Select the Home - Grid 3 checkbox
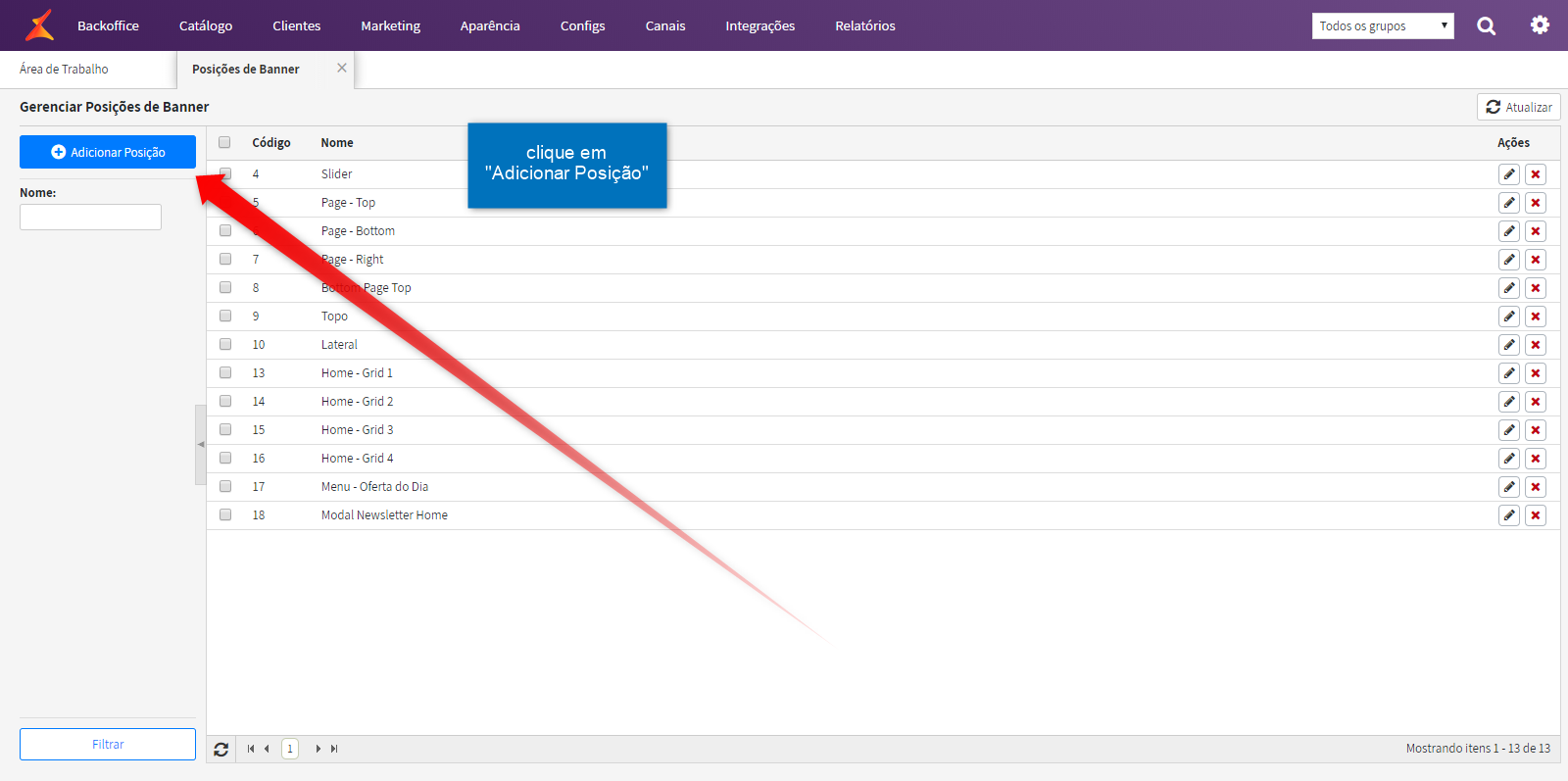This screenshot has height=781, width=1568. click(x=225, y=430)
